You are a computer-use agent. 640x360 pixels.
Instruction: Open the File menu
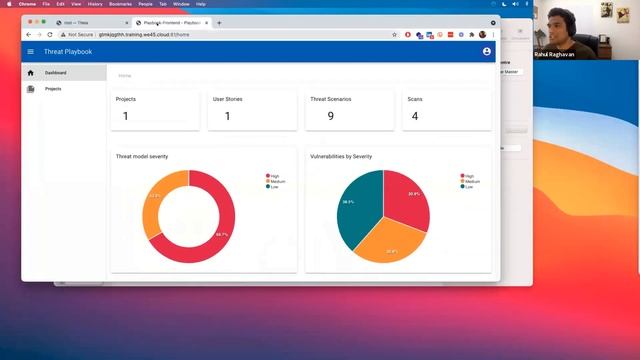[x=46, y=4]
